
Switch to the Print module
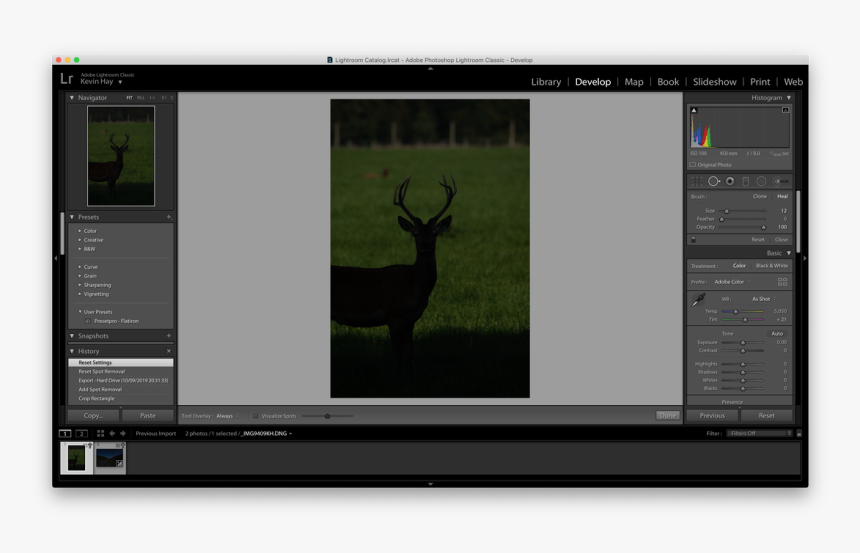(x=760, y=82)
